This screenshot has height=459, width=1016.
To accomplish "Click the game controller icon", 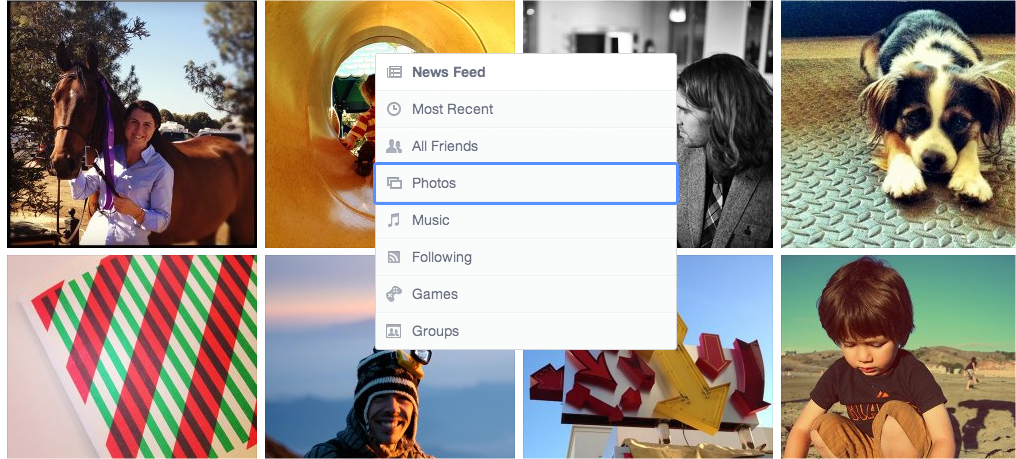I will (394, 294).
